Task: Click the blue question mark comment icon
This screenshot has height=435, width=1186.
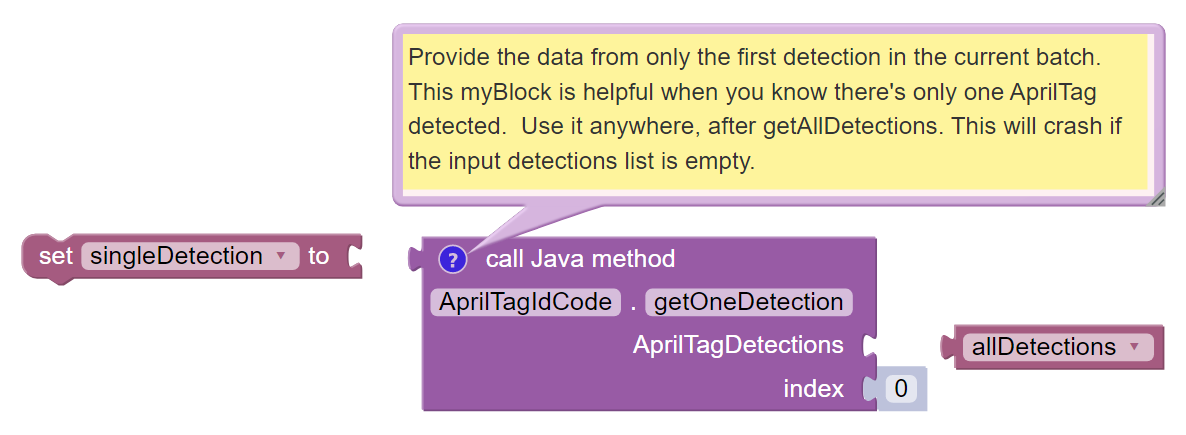Action: tap(452, 260)
